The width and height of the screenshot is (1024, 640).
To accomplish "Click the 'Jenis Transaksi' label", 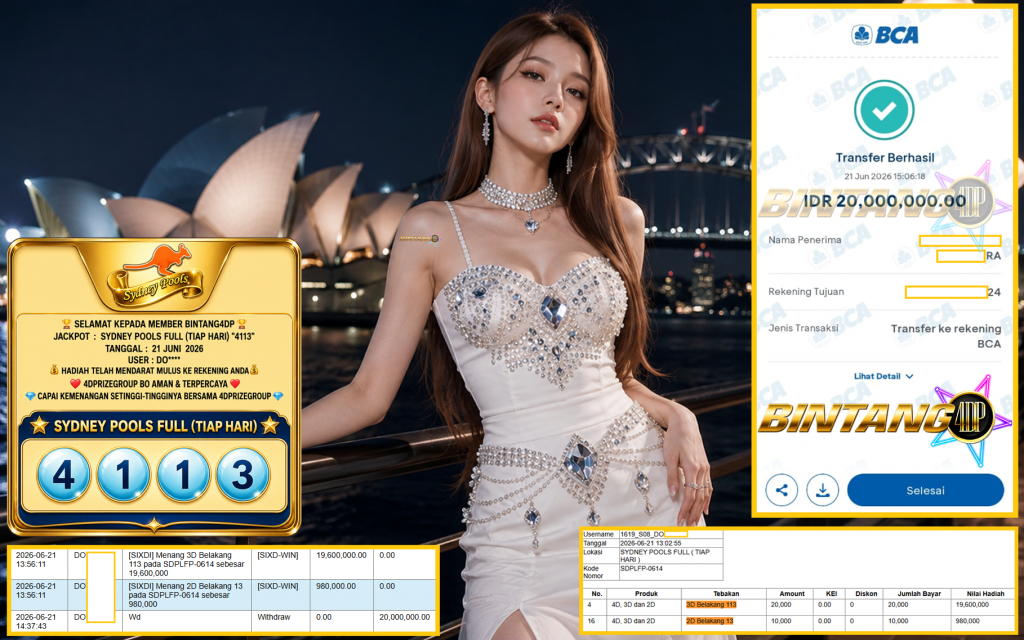I will tap(803, 328).
